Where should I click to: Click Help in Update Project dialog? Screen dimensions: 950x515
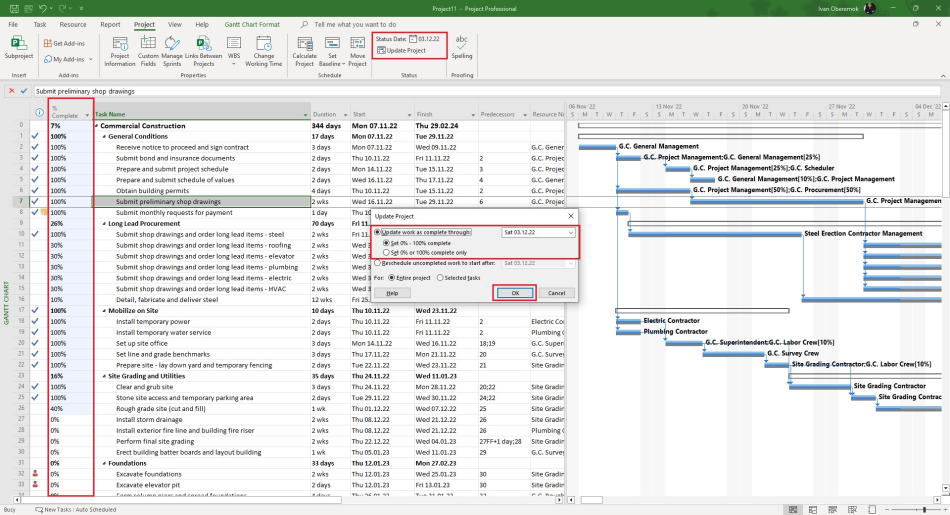coord(392,293)
